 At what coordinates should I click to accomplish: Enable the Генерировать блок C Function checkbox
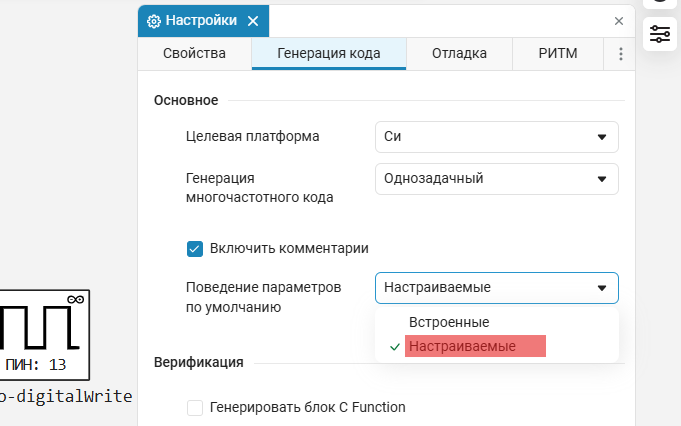click(x=195, y=408)
